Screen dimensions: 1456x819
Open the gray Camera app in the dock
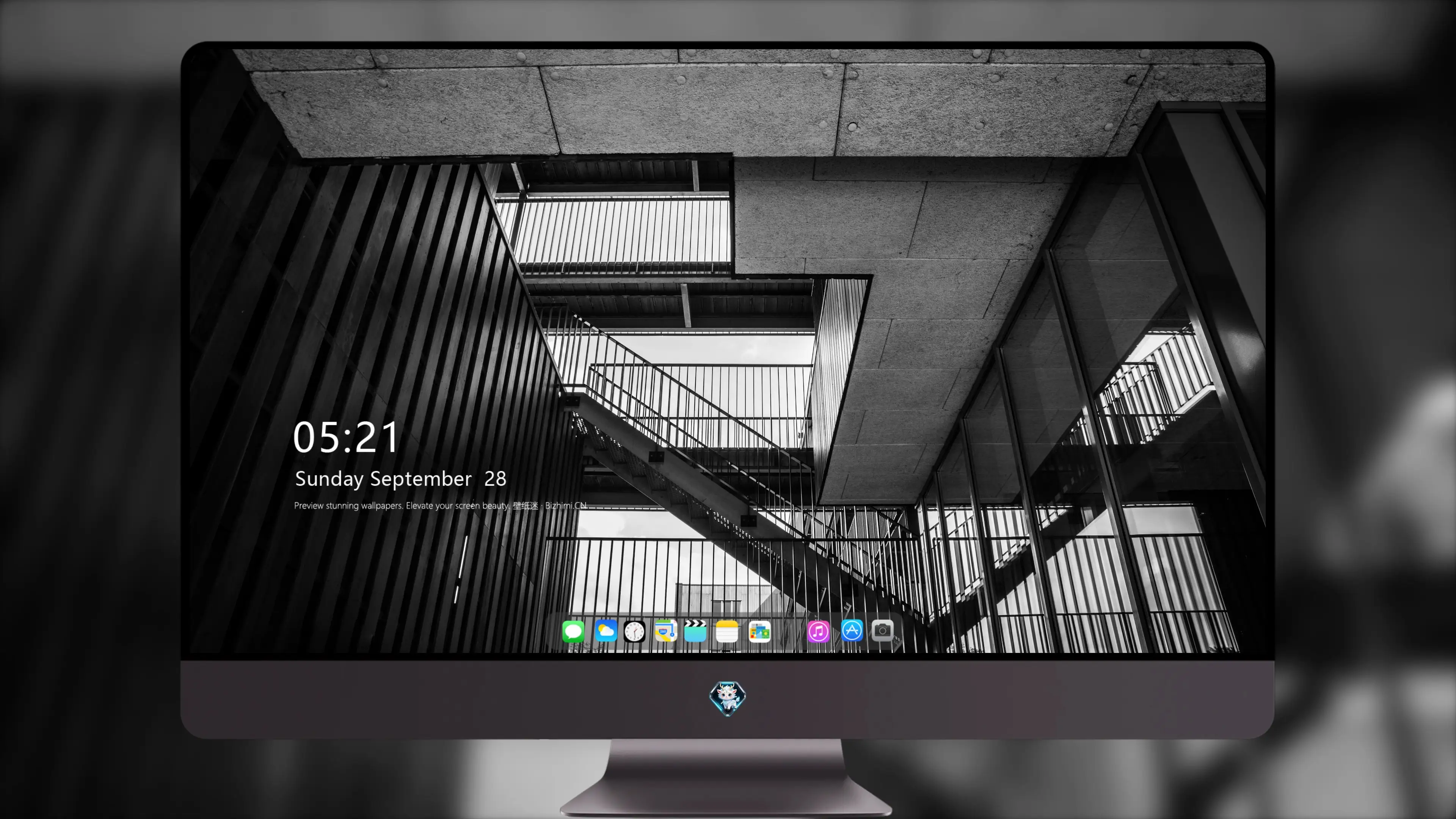882,631
